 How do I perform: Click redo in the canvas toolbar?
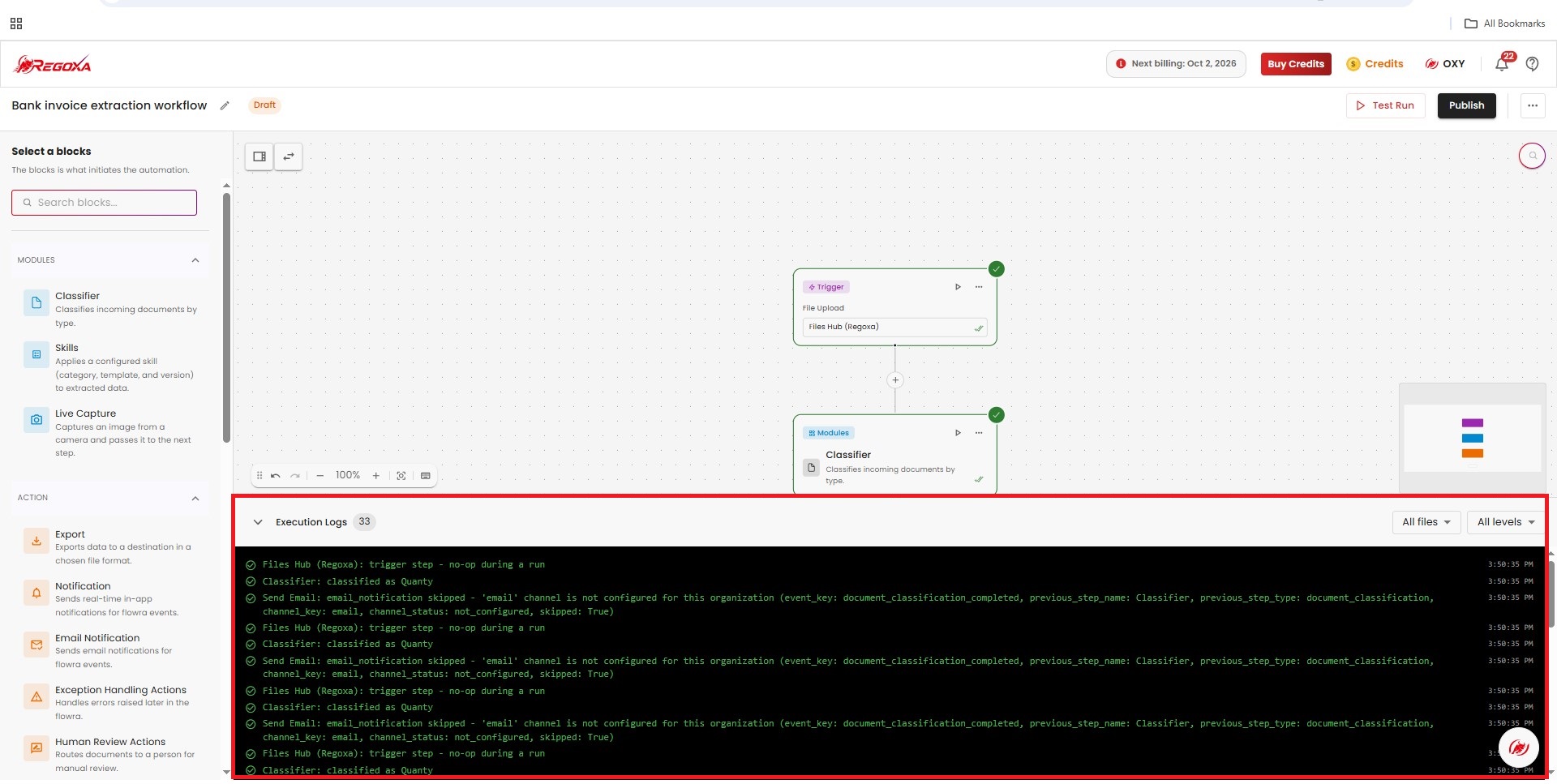click(x=295, y=476)
